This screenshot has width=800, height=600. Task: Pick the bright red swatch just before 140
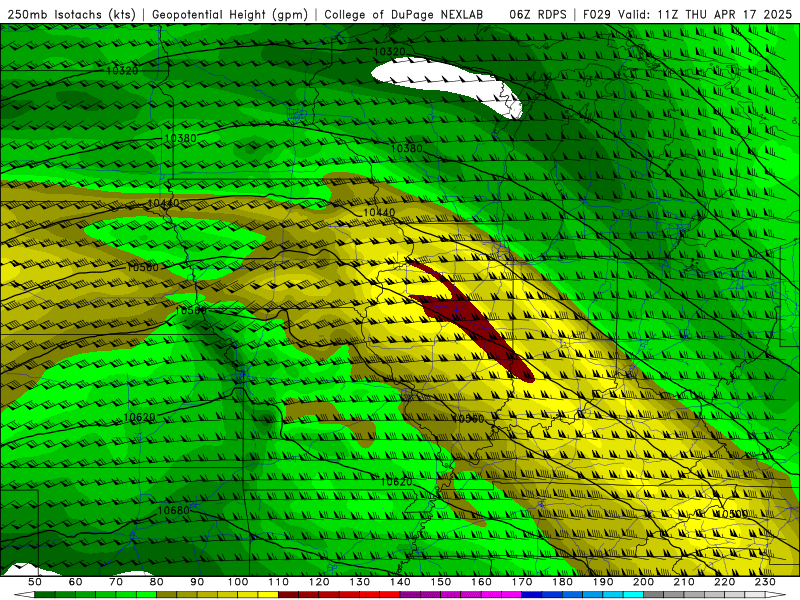390,595
